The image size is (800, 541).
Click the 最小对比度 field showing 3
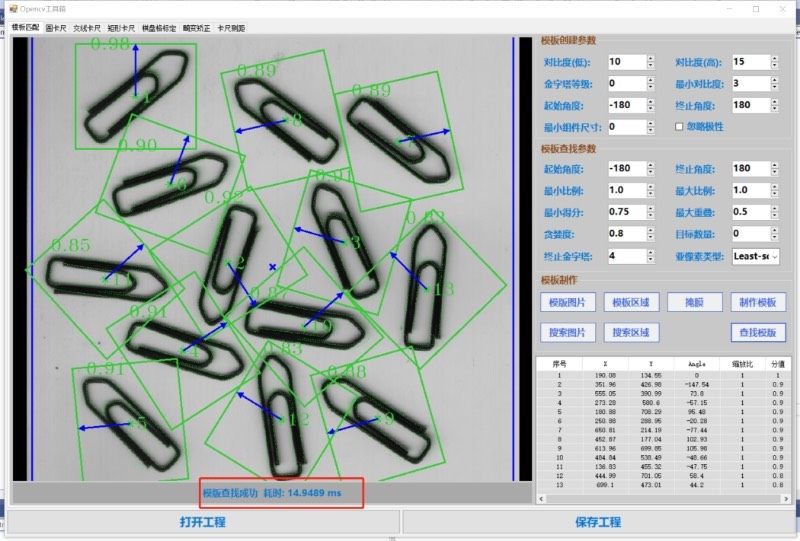(751, 84)
